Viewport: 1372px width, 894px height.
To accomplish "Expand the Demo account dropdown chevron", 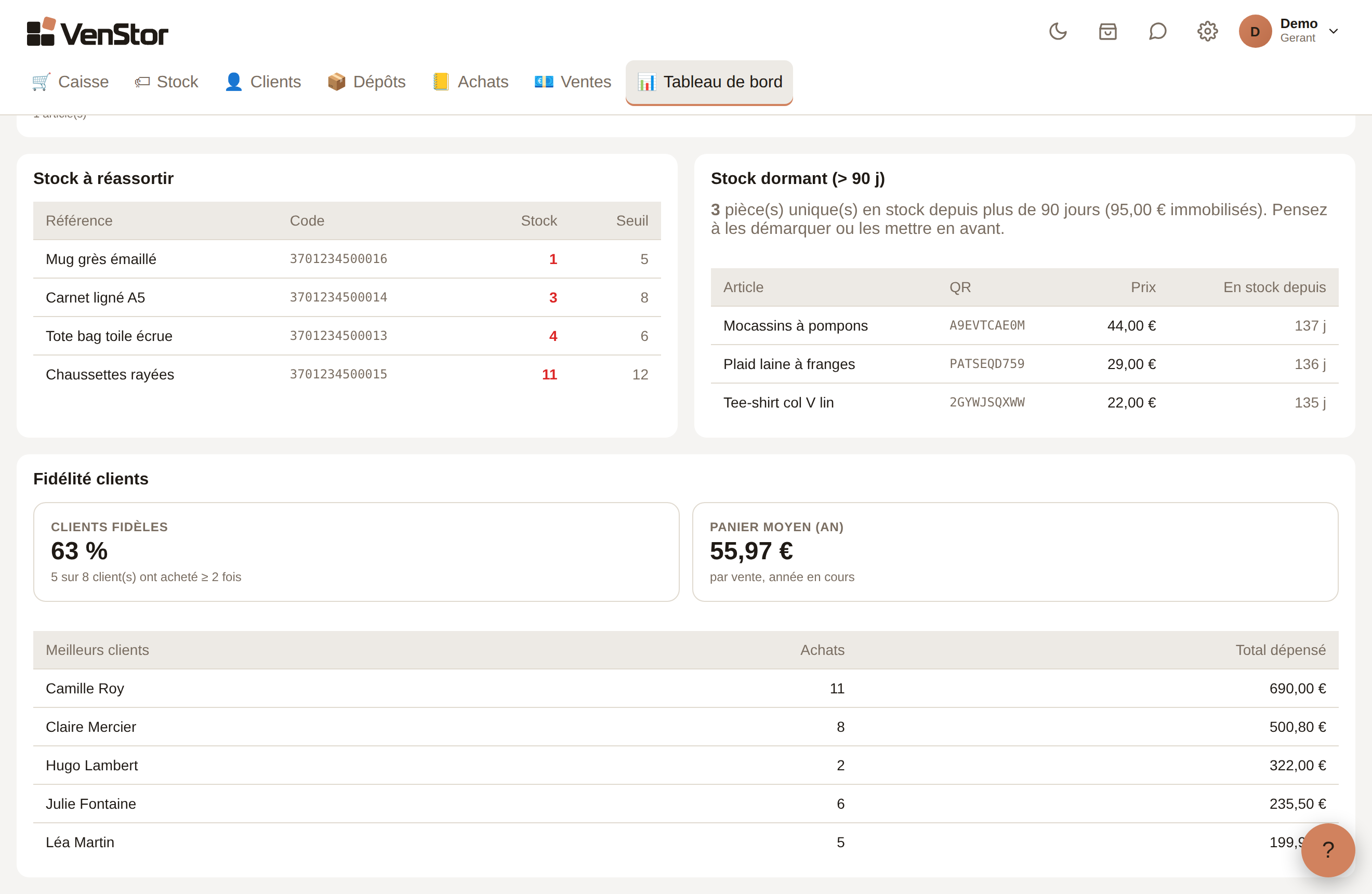I will point(1334,31).
